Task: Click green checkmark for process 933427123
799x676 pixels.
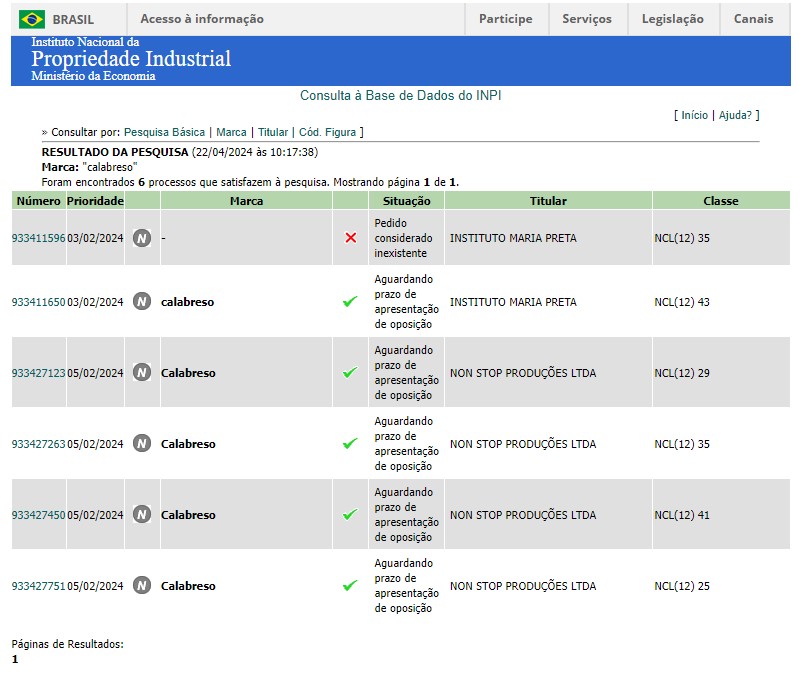Action: [x=350, y=372]
